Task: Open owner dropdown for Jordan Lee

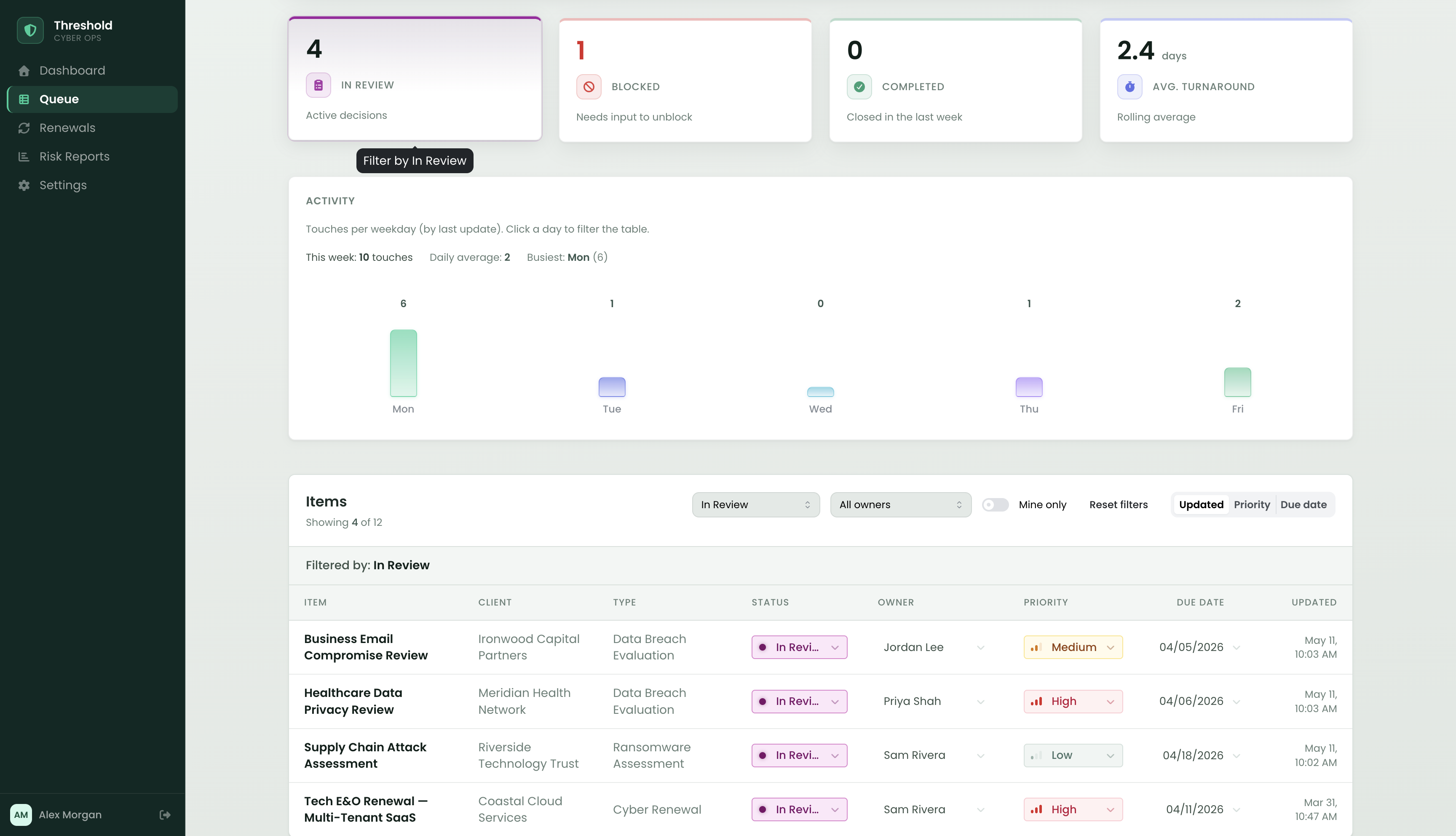Action: click(934, 648)
